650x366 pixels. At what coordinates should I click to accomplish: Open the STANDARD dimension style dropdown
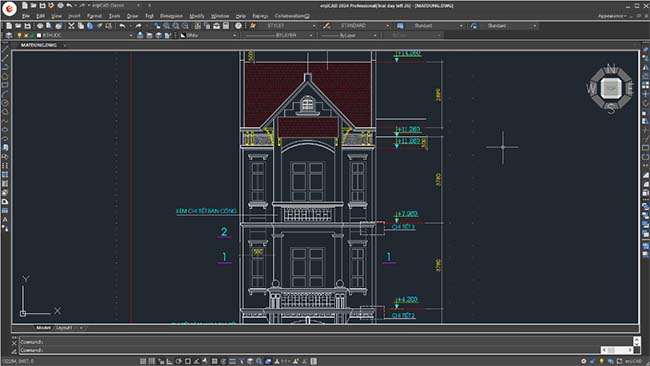pos(388,26)
